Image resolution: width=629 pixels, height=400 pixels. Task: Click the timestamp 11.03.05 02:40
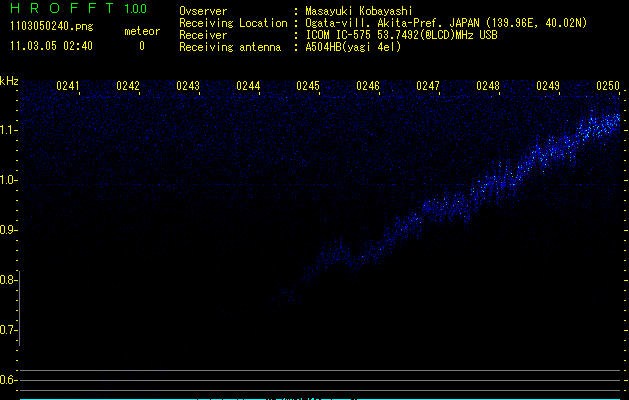(51, 46)
